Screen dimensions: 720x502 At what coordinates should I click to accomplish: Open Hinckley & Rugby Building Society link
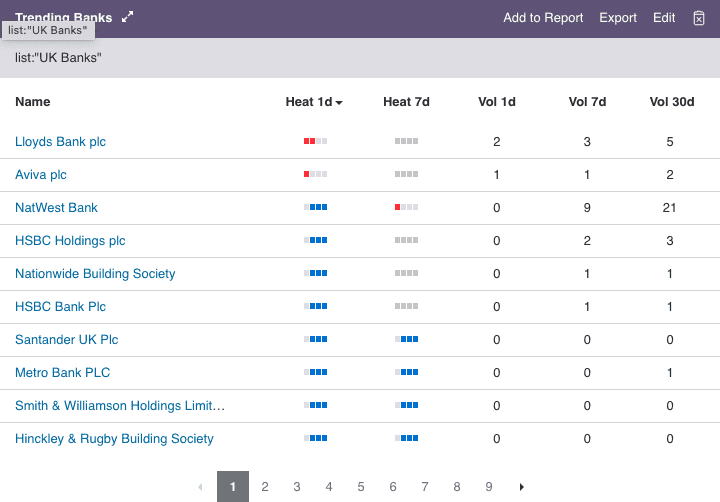point(114,439)
